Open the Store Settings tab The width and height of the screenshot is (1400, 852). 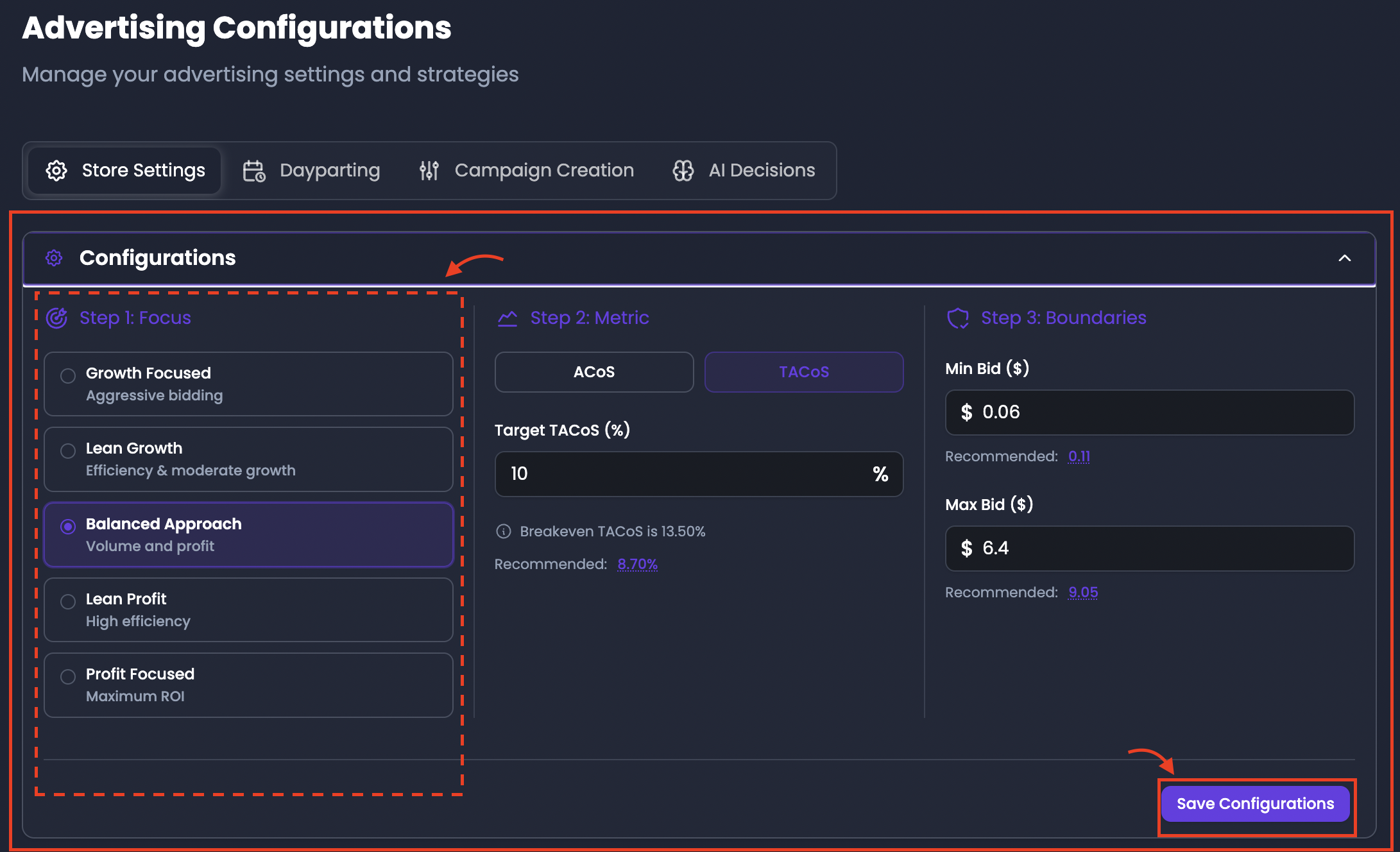tap(125, 171)
